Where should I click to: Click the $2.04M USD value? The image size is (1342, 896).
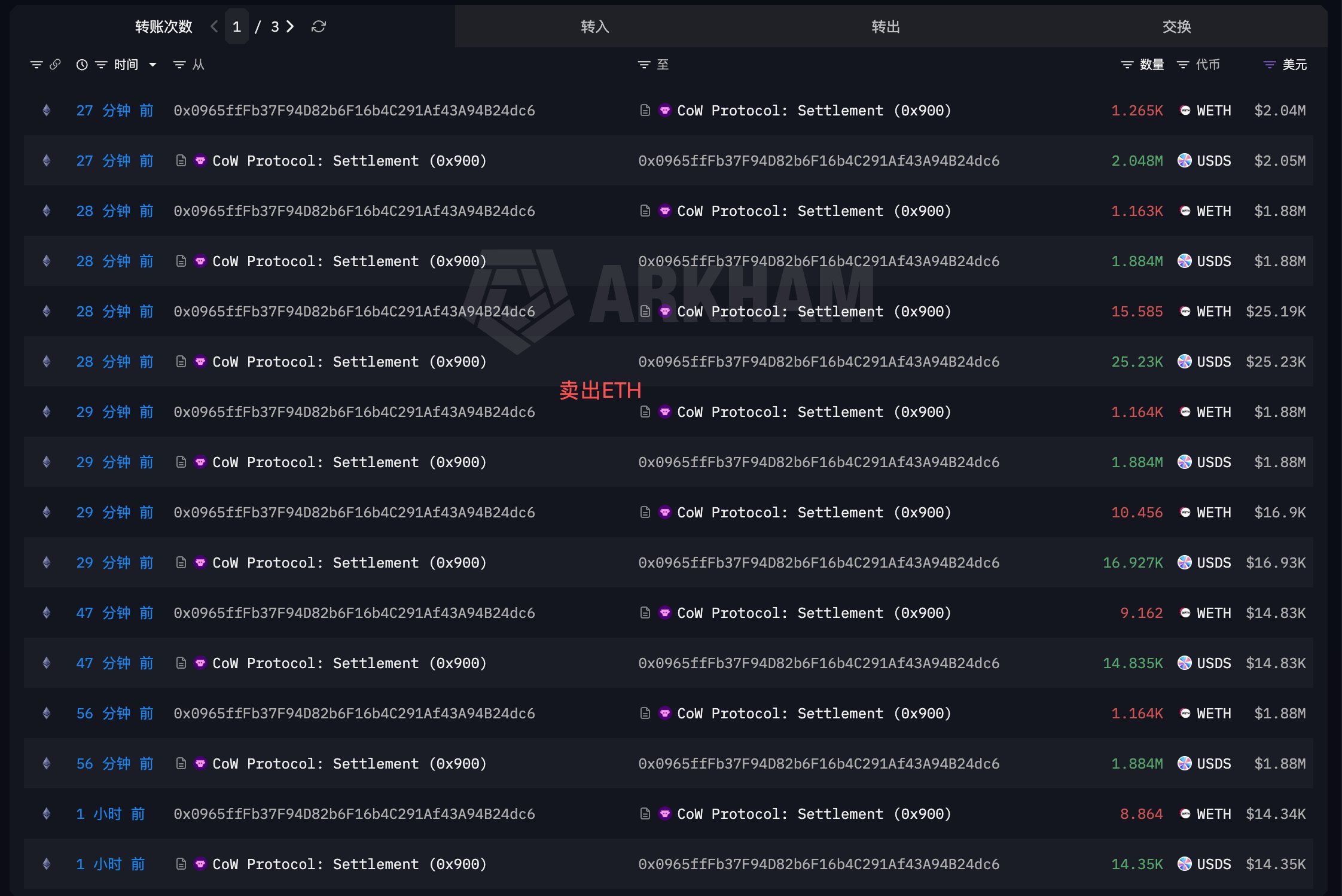coord(1280,111)
